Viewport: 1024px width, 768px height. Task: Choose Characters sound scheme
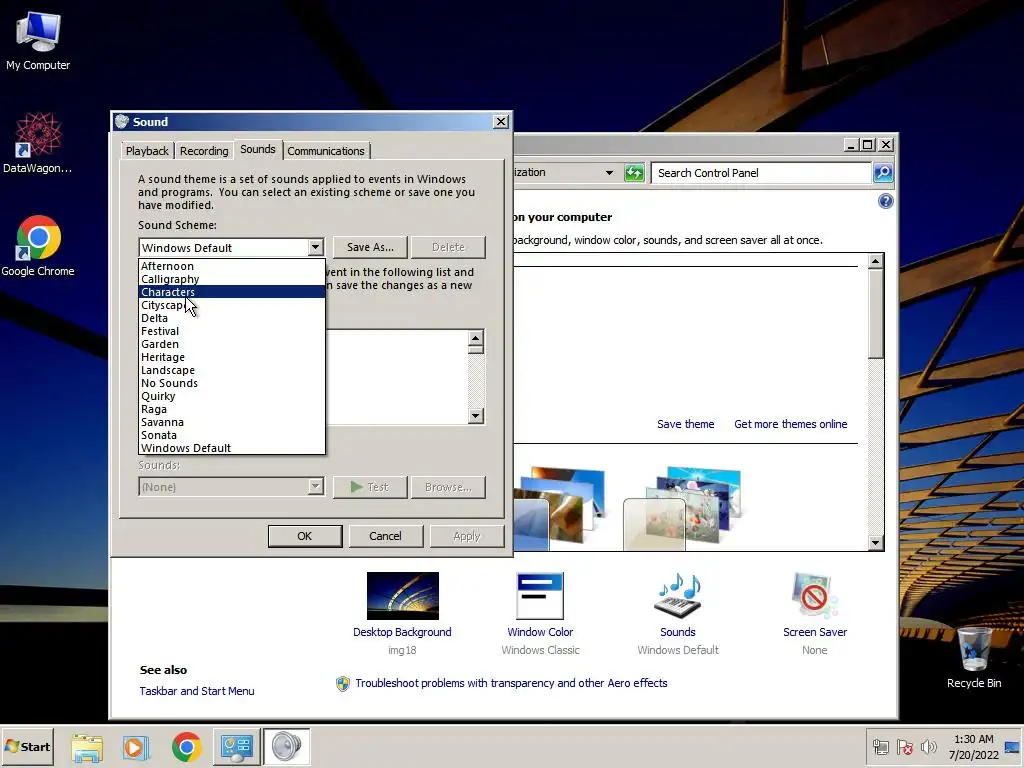(232, 292)
